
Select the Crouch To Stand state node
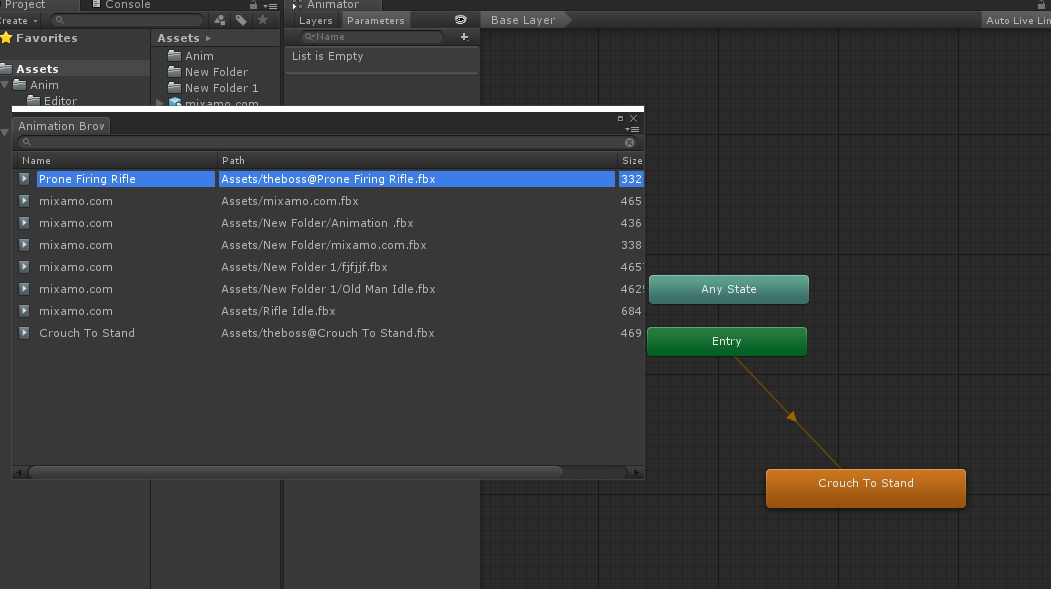coord(866,488)
